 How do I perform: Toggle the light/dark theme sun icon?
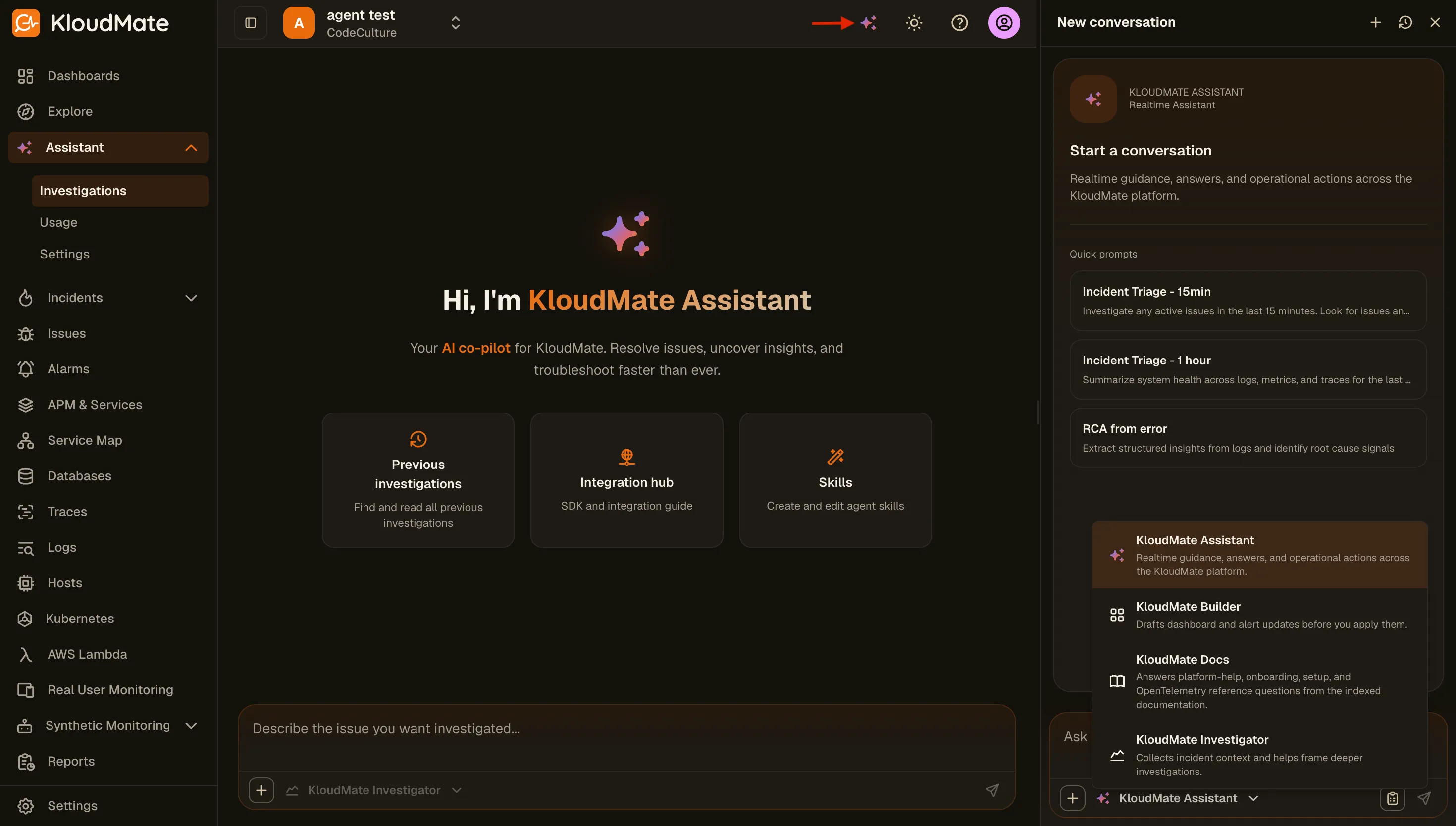[x=914, y=23]
